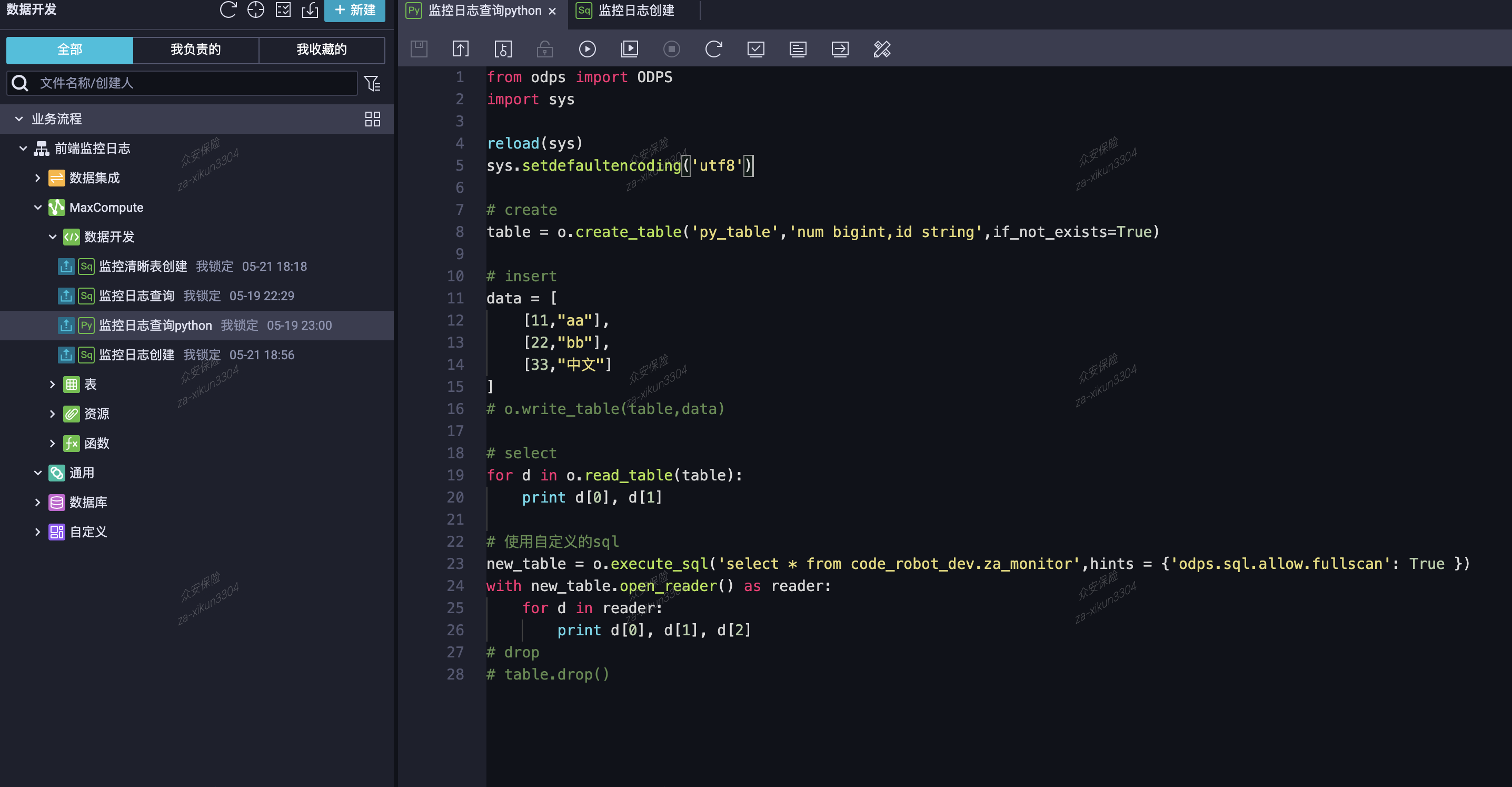Image resolution: width=1512 pixels, height=787 pixels.
Task: Open the 监控清晰表创建 SQL file
Action: [x=143, y=267]
